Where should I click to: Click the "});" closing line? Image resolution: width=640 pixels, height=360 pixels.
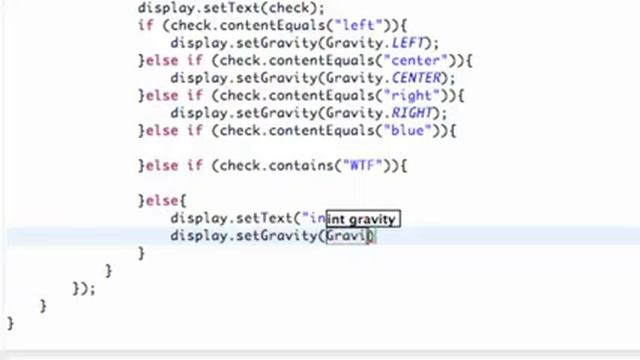pyautogui.click(x=84, y=289)
